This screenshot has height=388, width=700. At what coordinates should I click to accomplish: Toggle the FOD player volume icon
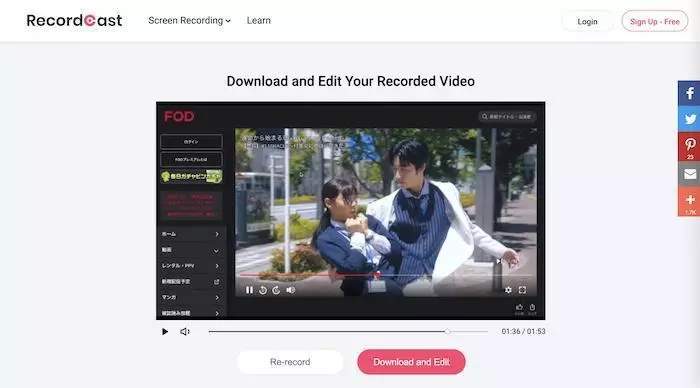pyautogui.click(x=291, y=290)
